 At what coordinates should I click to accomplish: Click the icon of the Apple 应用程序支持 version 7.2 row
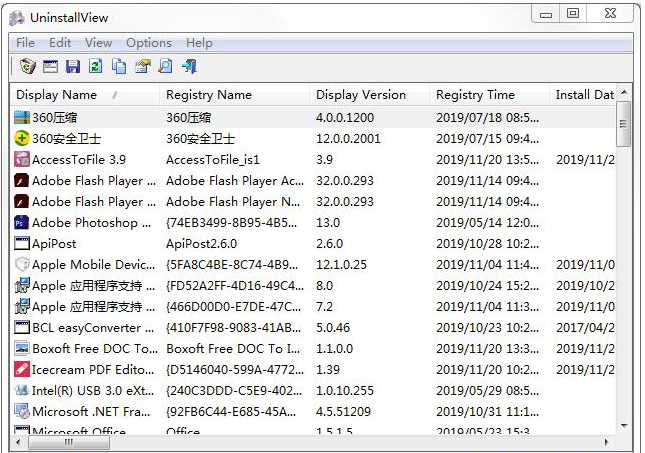coord(22,307)
